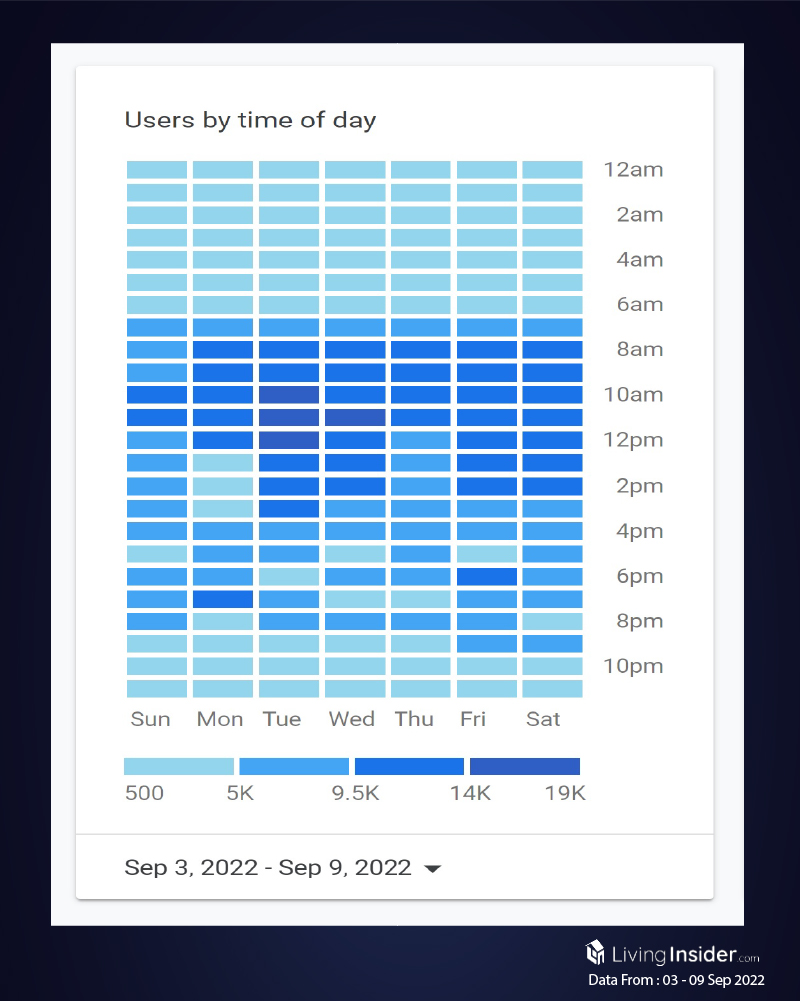This screenshot has height=1001, width=800.
Task: Click the Living Insider logo icon
Action: pos(595,951)
